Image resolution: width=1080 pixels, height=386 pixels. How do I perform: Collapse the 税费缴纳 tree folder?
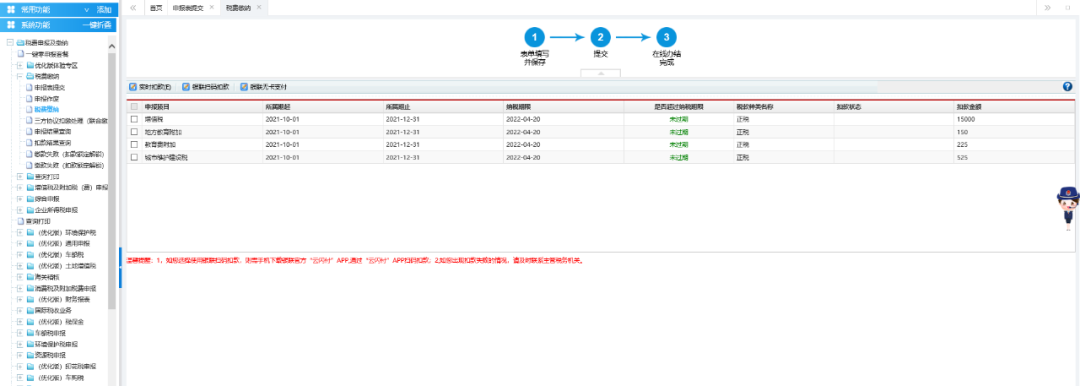21,77
